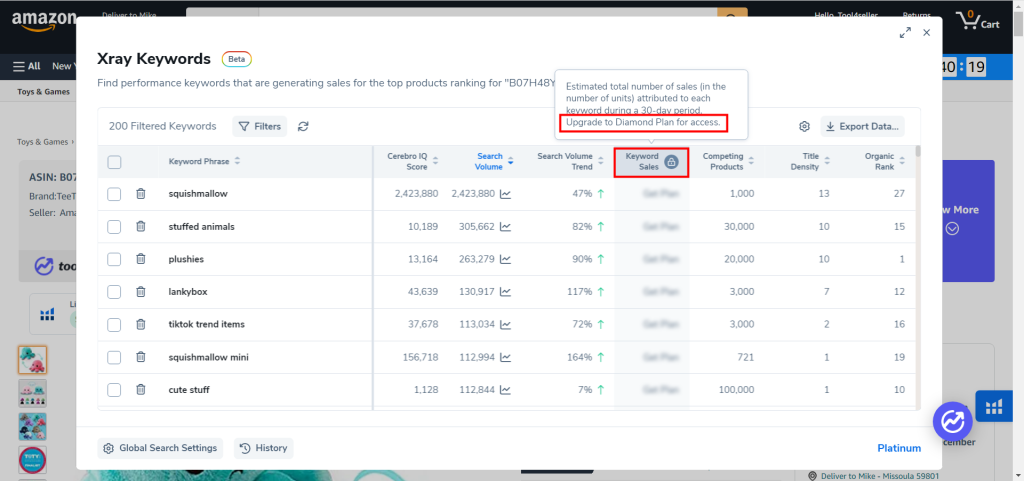Open search volume chart for plushies
The width and height of the screenshot is (1024, 481).
pos(505,259)
